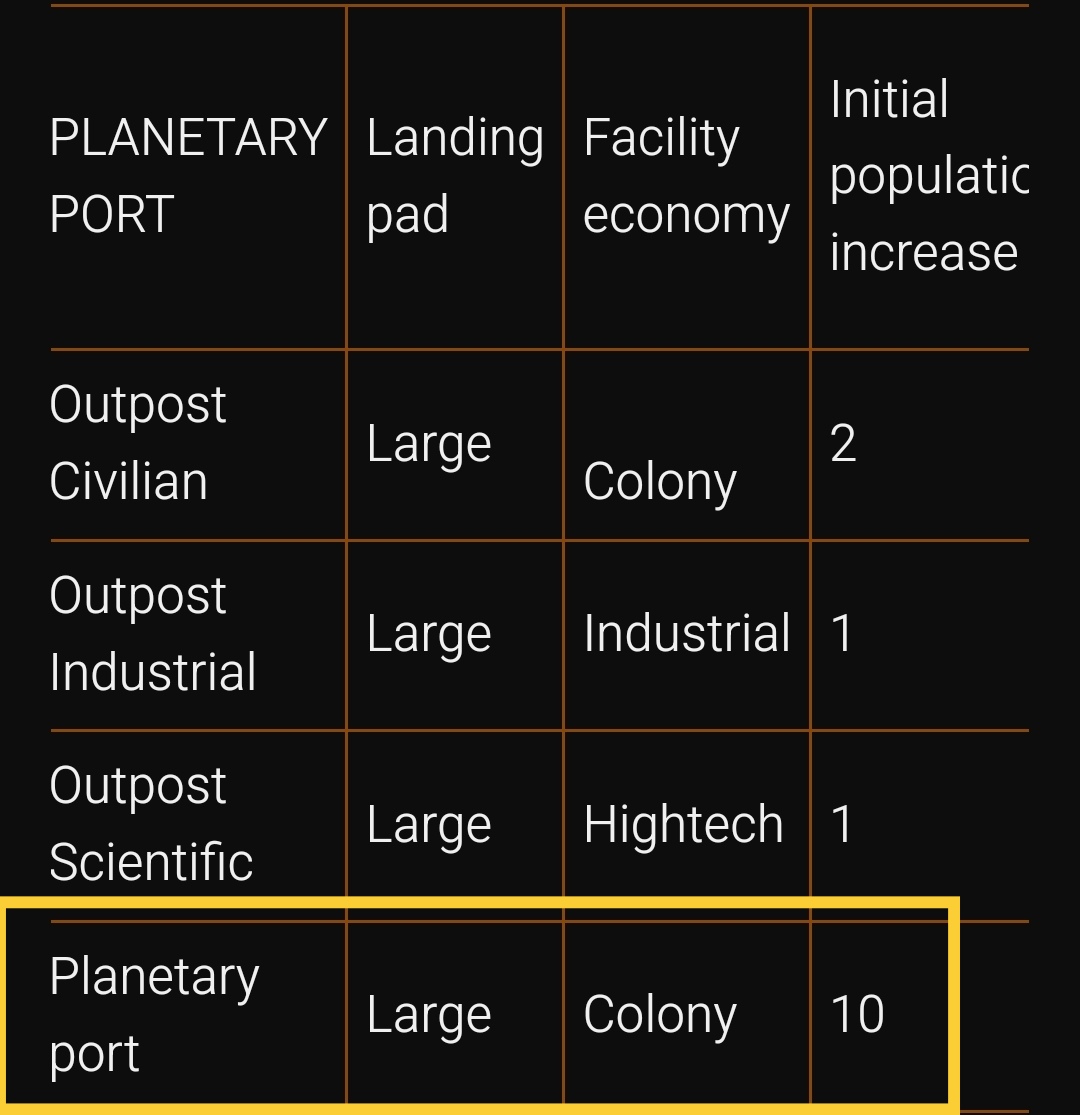Viewport: 1080px width, 1115px height.
Task: Click population value 10 for Planetary port
Action: pyautogui.click(x=857, y=1015)
